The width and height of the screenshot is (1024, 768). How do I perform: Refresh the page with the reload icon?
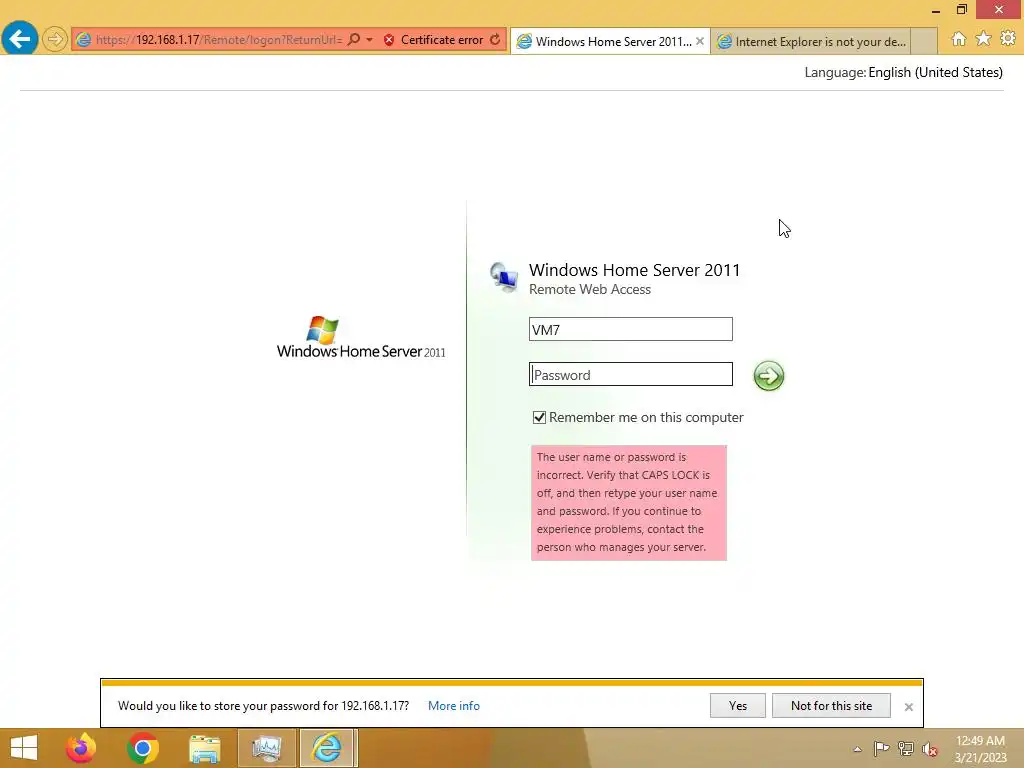pos(495,40)
